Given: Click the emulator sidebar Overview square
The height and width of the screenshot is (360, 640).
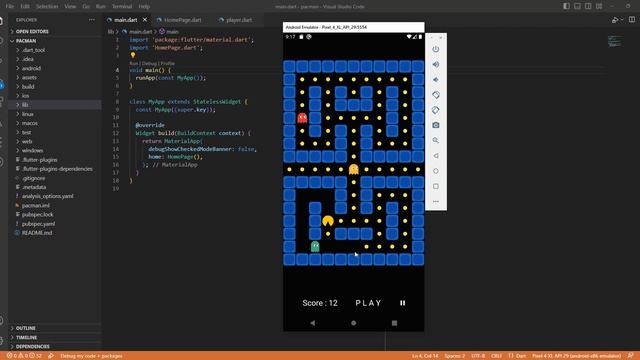Looking at the screenshot, I should pos(436,186).
